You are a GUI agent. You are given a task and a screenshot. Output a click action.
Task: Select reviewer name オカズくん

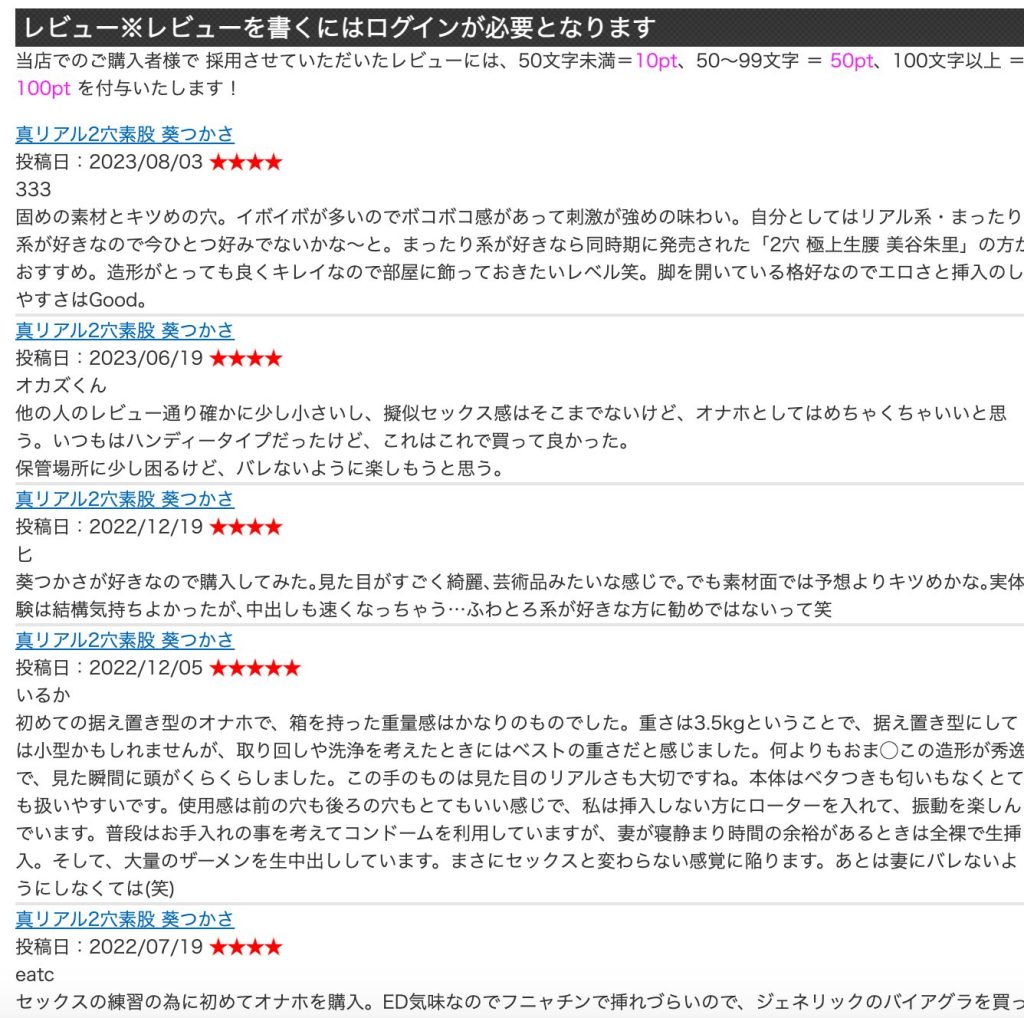pos(61,385)
